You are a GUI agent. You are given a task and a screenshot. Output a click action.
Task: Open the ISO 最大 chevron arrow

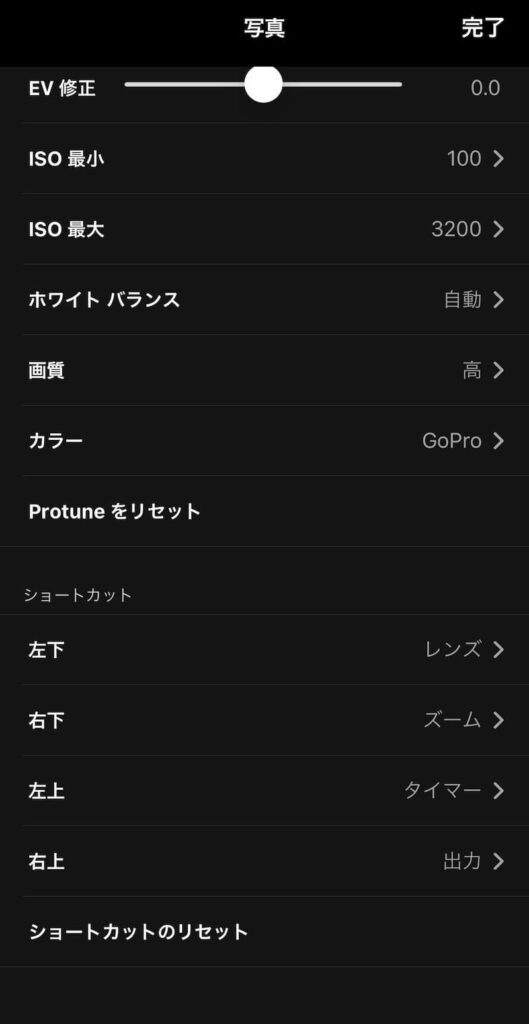coord(498,229)
